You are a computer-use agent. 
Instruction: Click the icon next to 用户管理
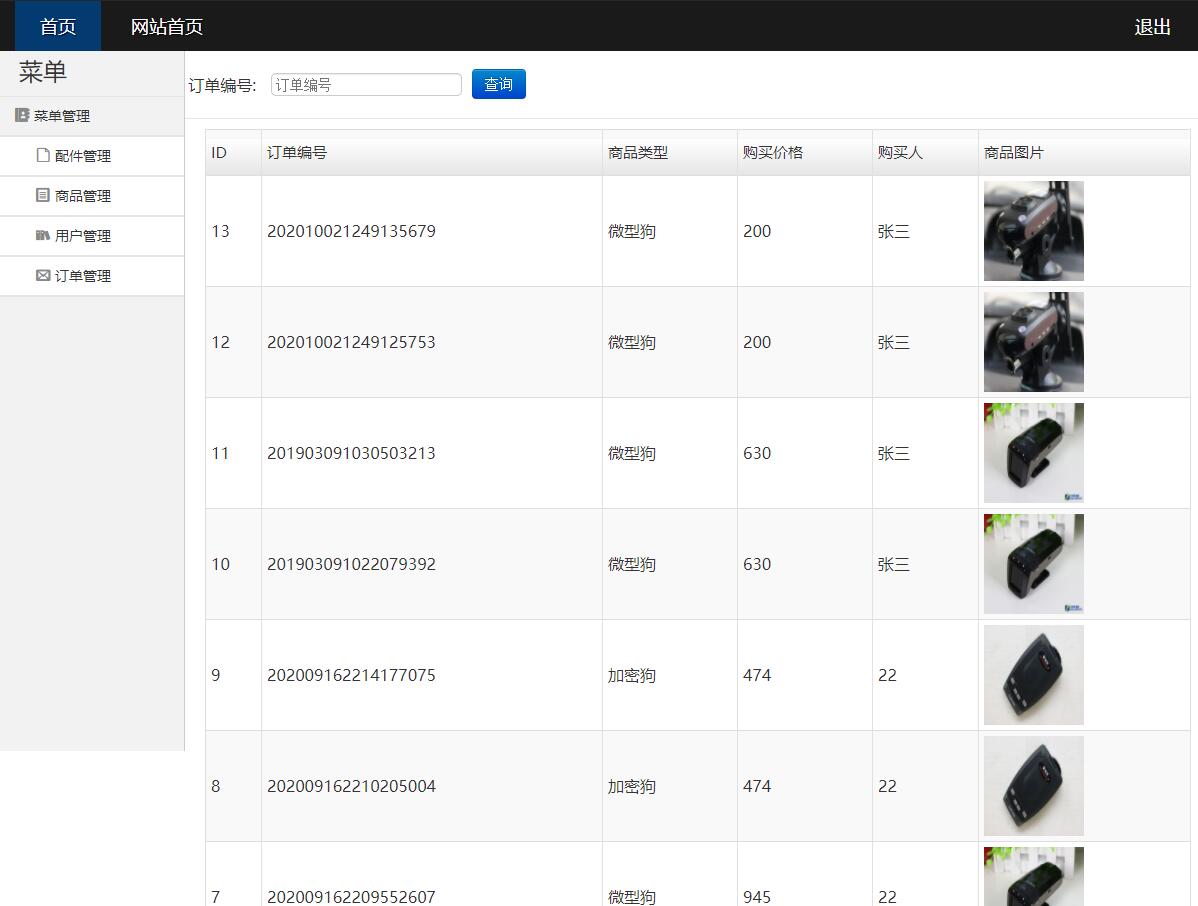43,236
